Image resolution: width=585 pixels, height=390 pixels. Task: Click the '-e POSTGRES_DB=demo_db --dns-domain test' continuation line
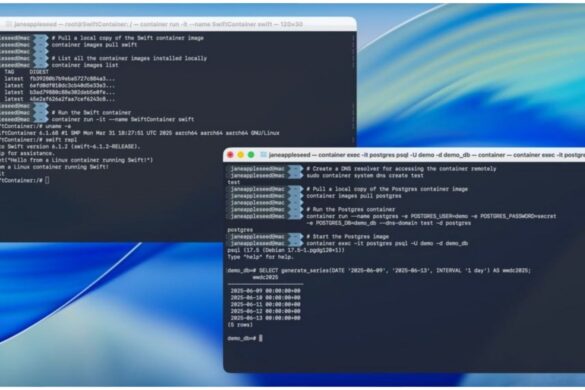(389, 223)
